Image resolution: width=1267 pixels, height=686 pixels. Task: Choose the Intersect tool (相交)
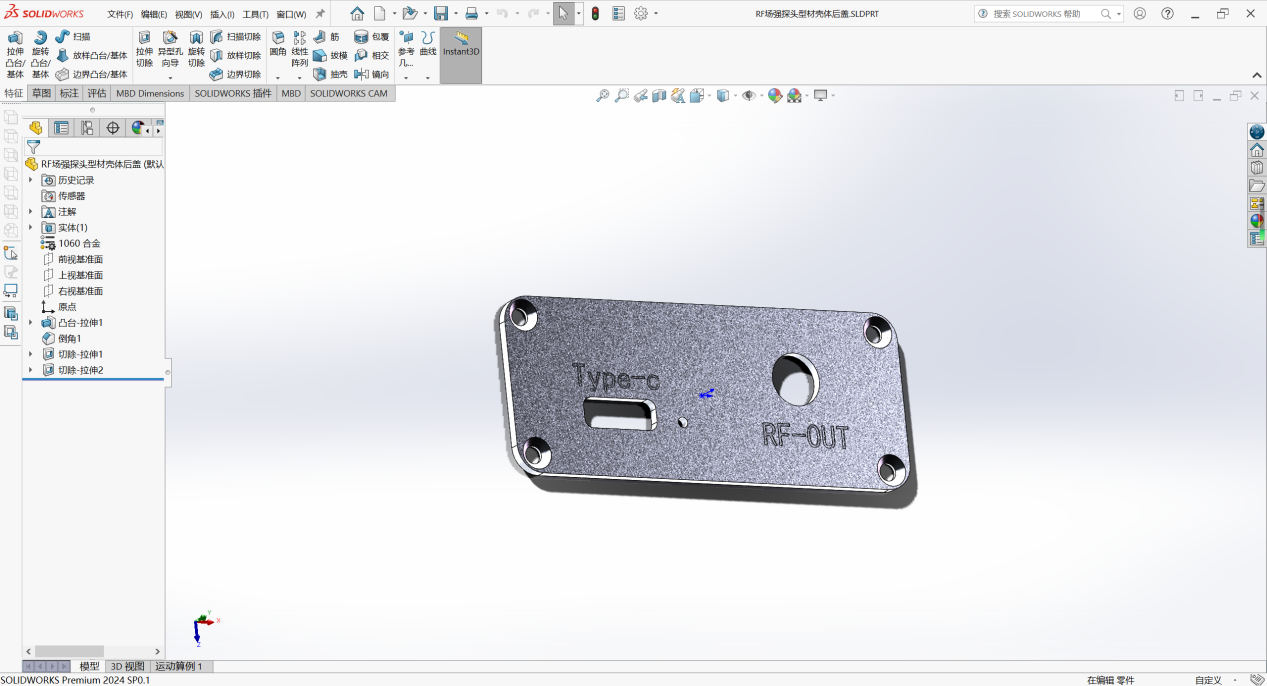[372, 55]
